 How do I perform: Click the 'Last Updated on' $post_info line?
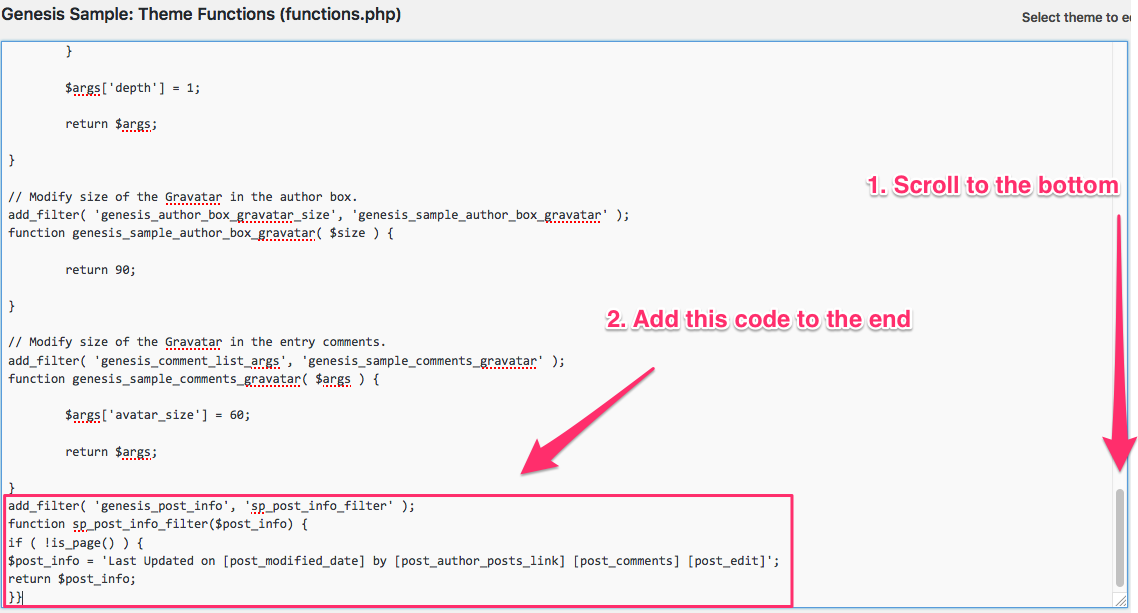(392, 561)
